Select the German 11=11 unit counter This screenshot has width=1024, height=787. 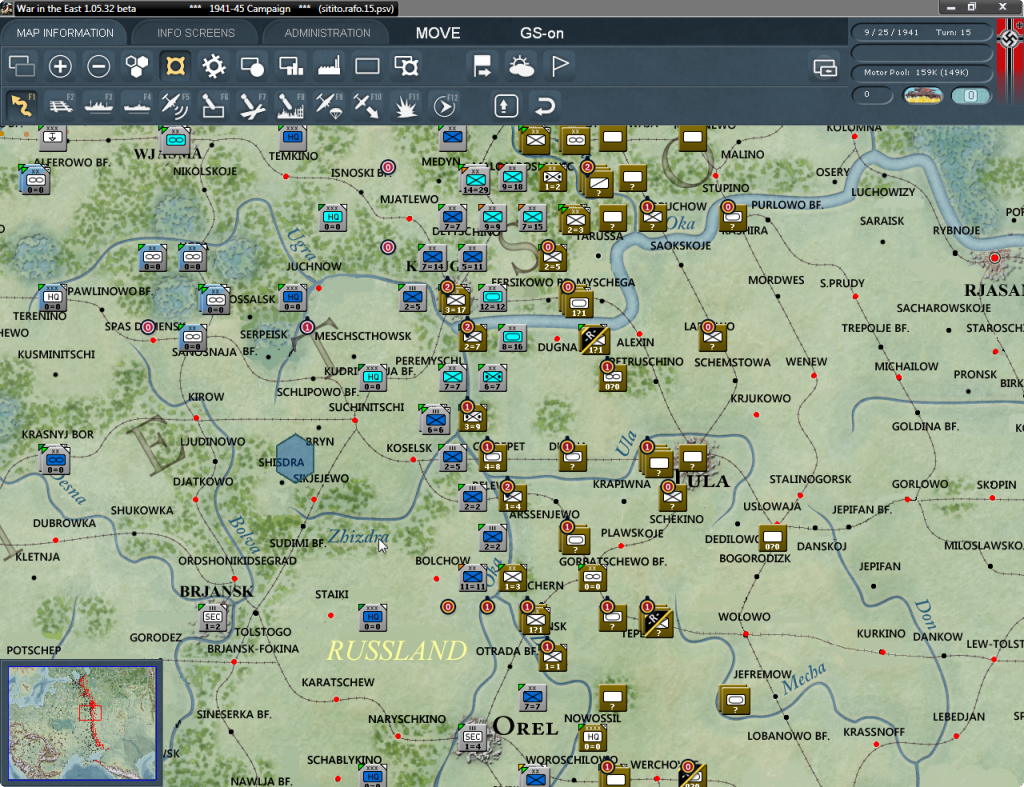tap(473, 578)
